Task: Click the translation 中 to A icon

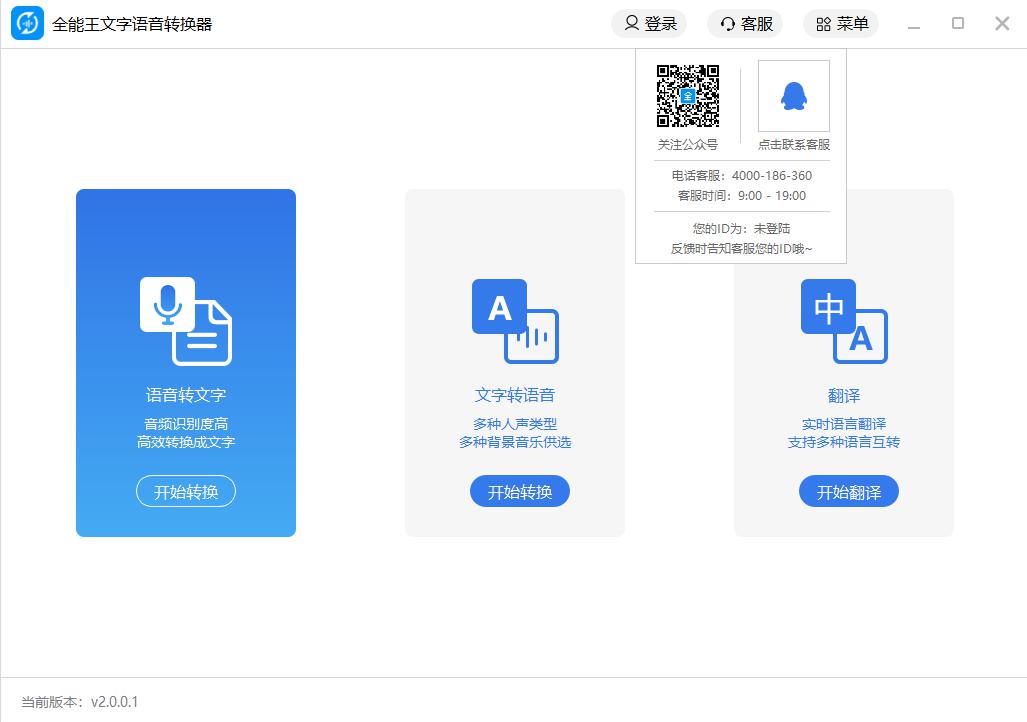Action: 843,320
